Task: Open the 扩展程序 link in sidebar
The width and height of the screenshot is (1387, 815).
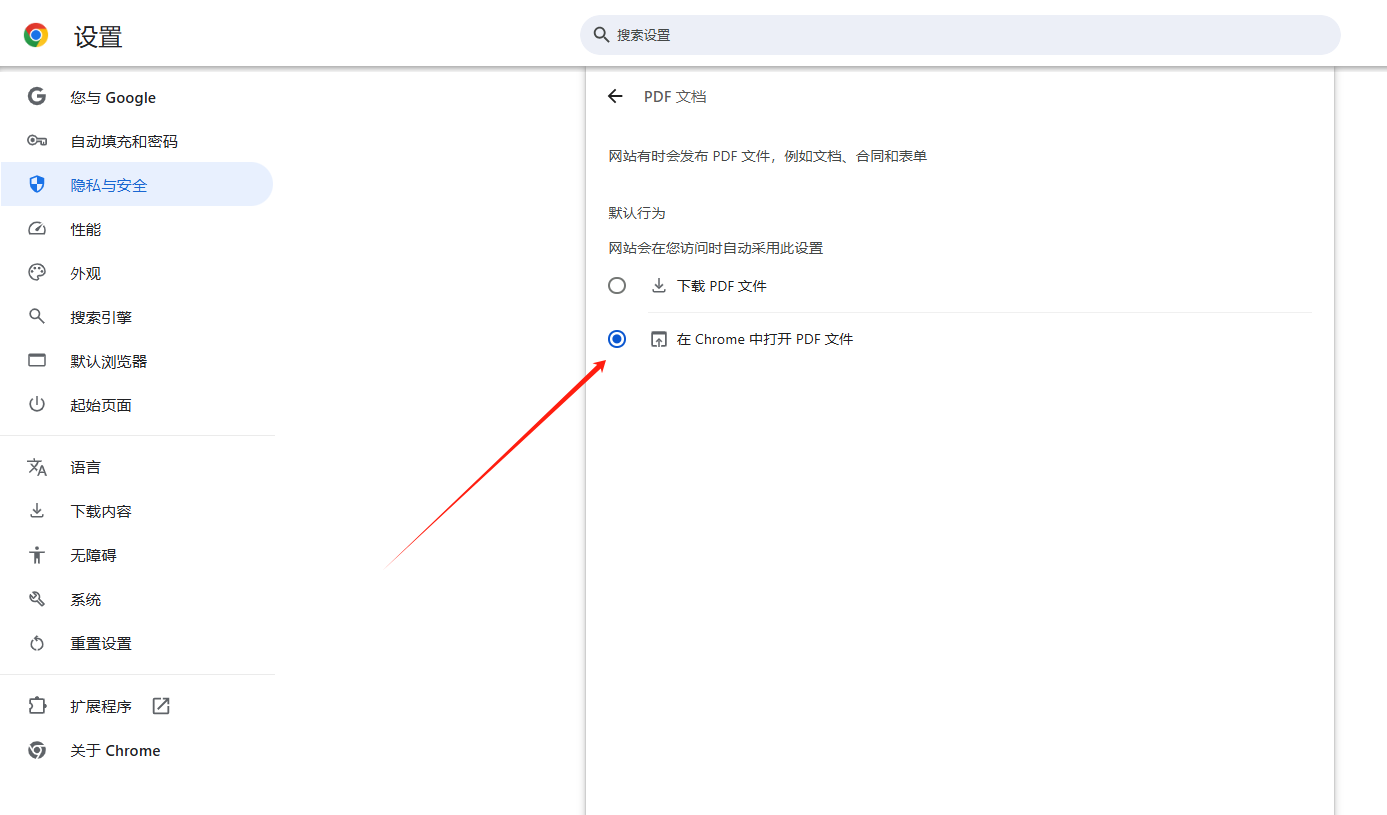Action: pyautogui.click(x=137, y=706)
